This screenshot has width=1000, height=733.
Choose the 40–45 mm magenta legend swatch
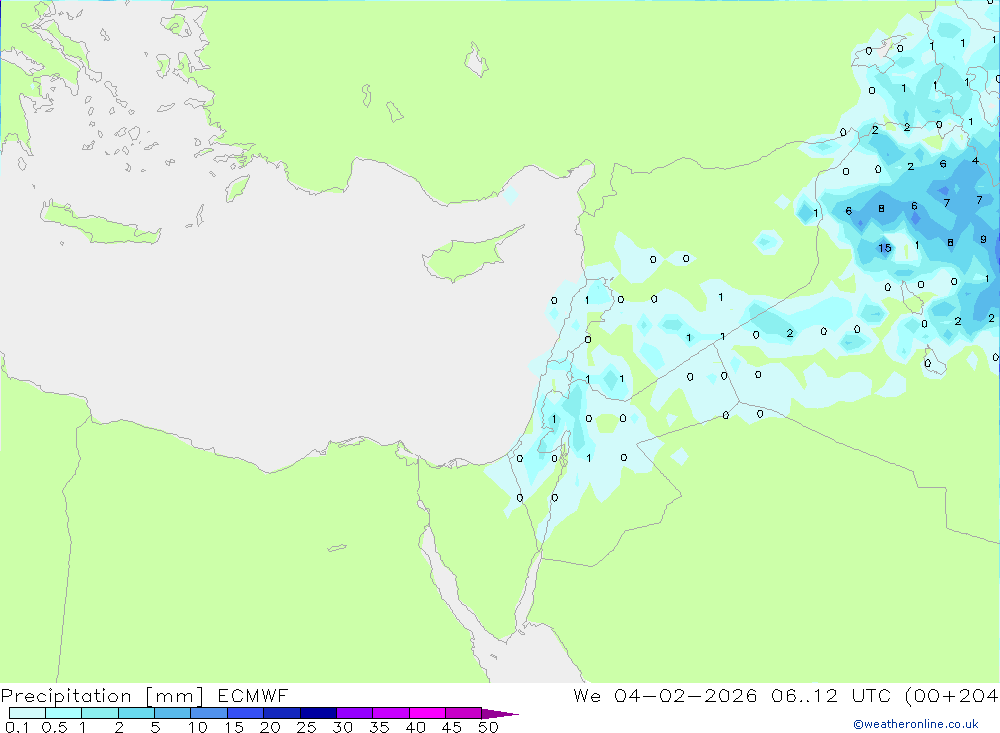[427, 713]
